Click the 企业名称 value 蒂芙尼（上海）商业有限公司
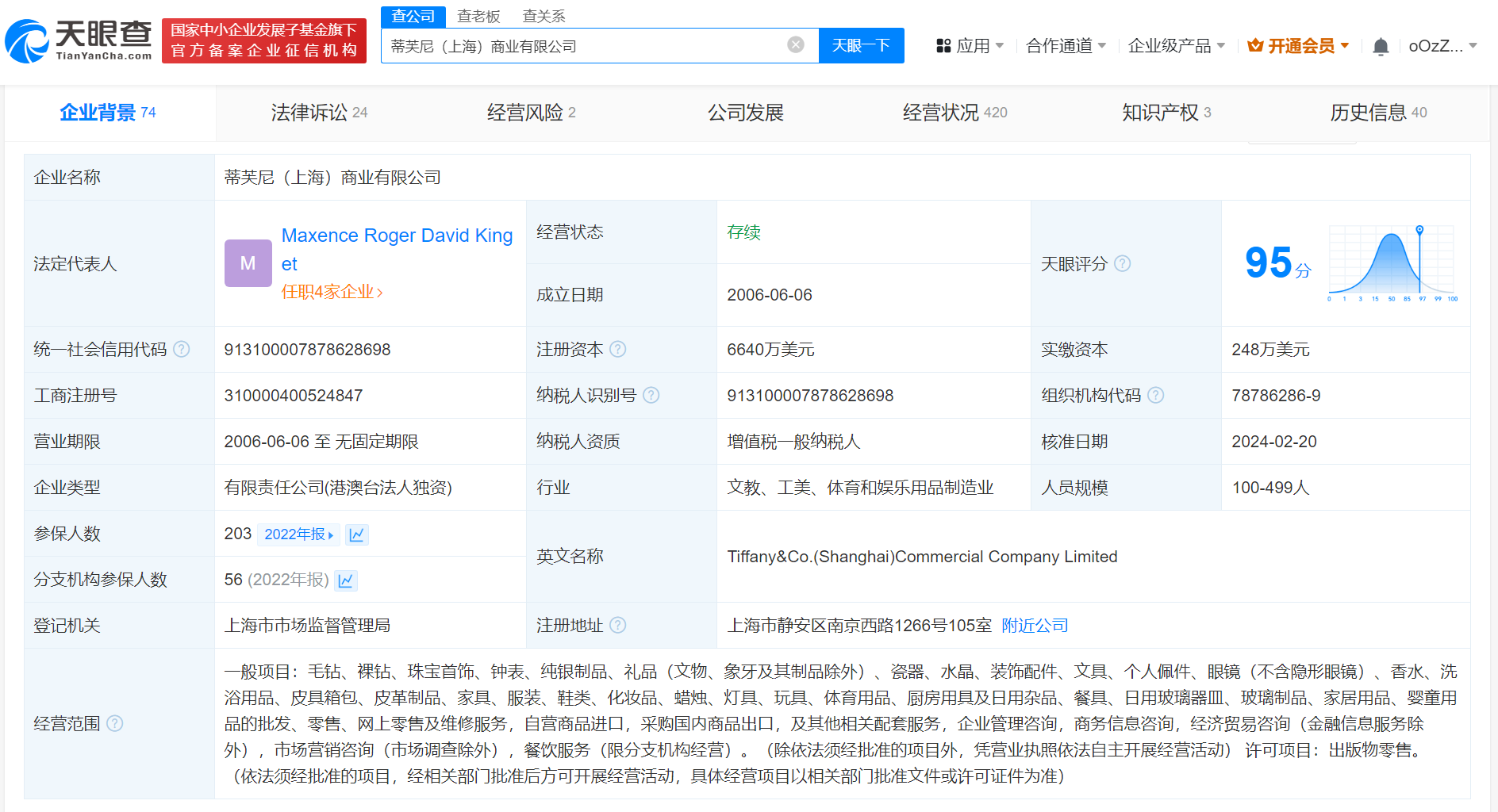Screen dimensions: 1498x812 click(x=332, y=177)
